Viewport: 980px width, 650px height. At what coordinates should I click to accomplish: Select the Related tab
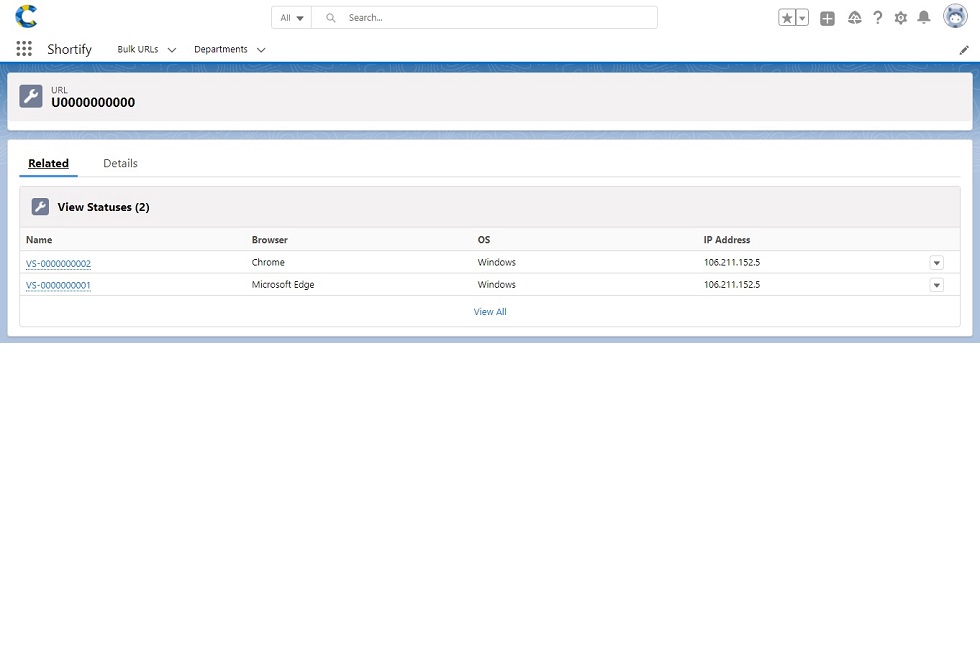(x=48, y=163)
